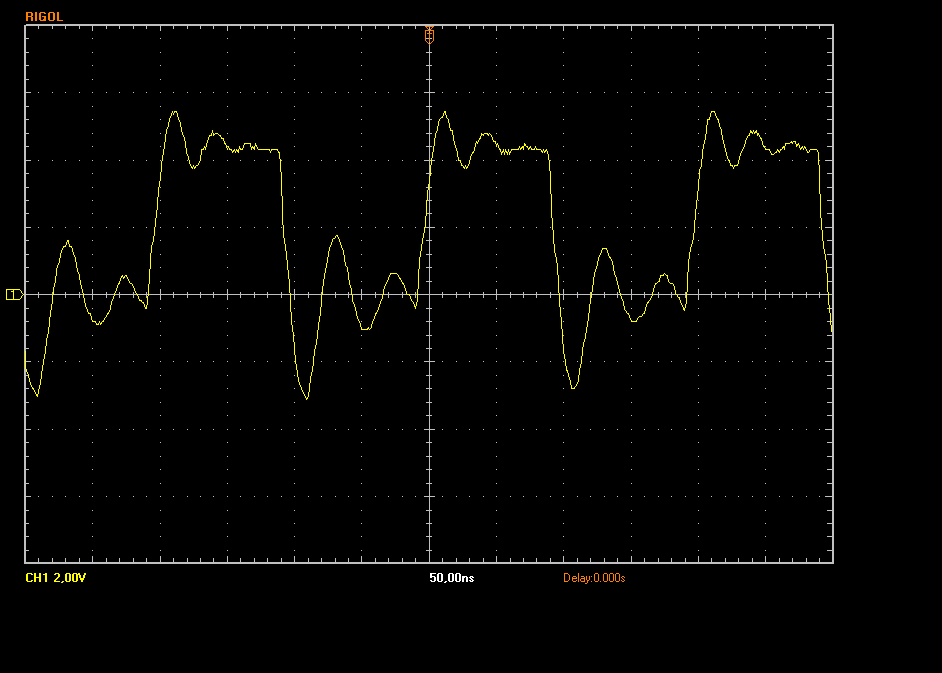Click the orange Delay:0.000s readout

pyautogui.click(x=594, y=578)
